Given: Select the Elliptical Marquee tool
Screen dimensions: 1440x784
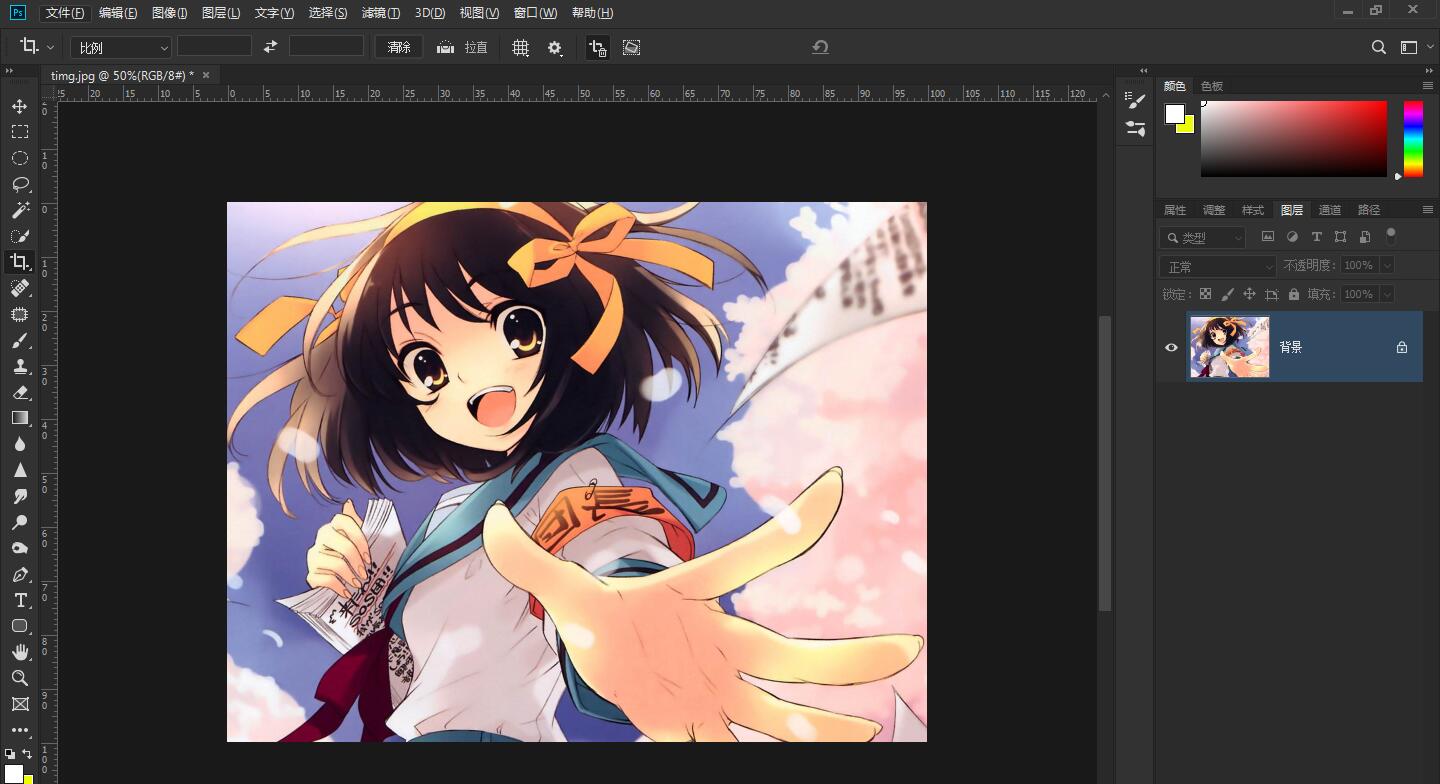Looking at the screenshot, I should pyautogui.click(x=19, y=158).
